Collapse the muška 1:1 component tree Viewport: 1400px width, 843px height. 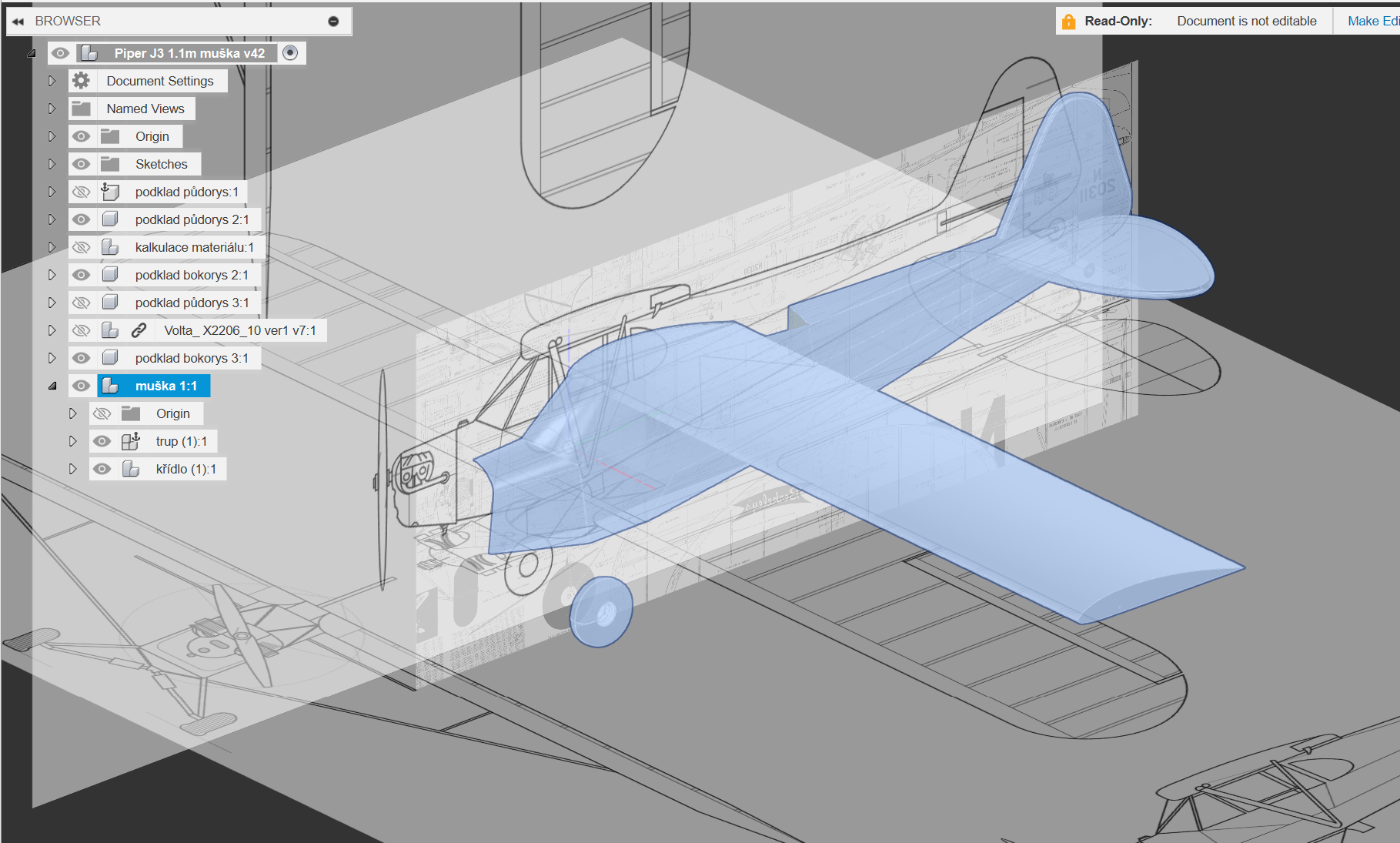(x=52, y=386)
